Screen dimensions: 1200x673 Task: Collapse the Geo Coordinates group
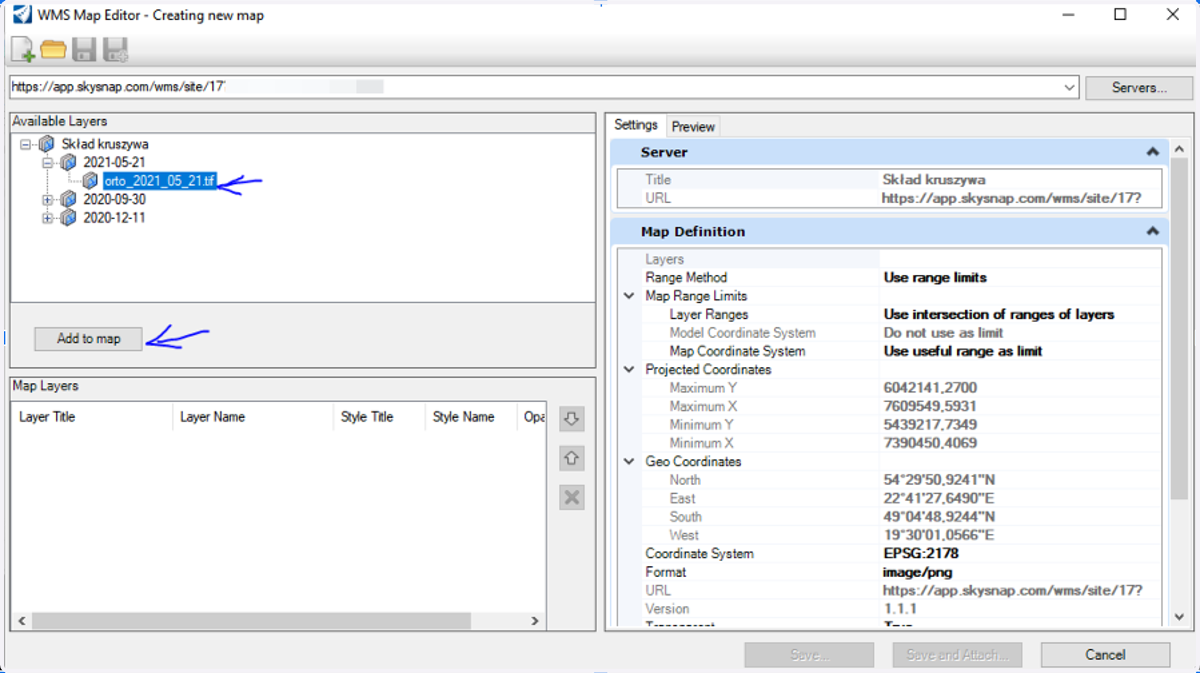pos(629,461)
